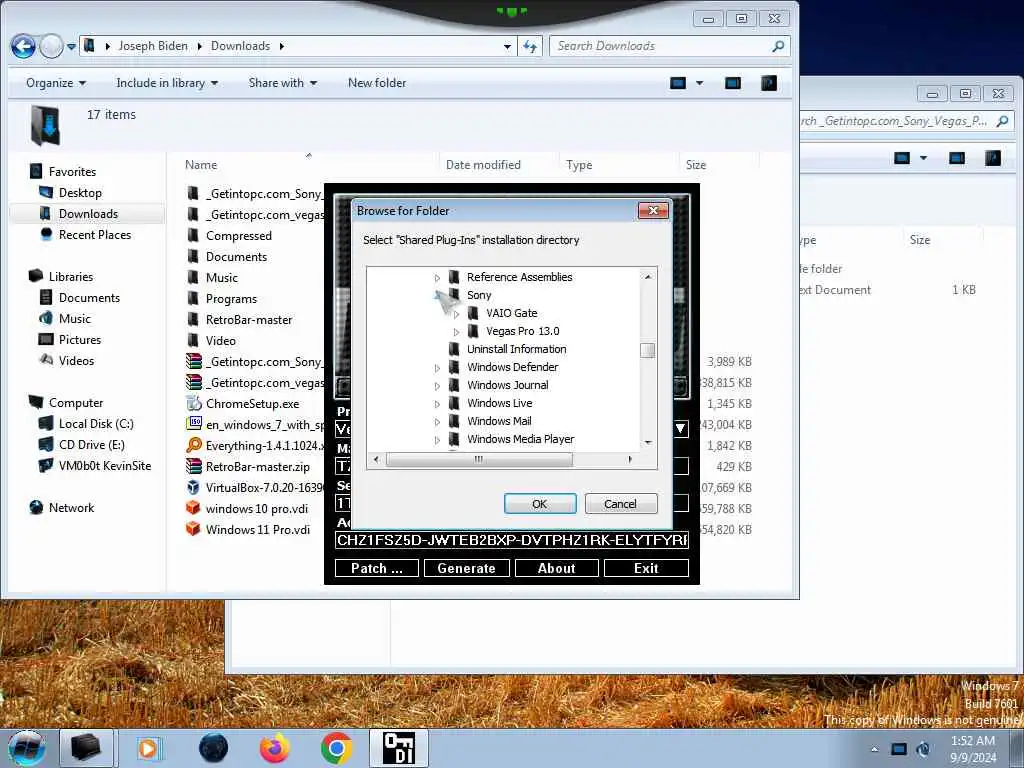Viewport: 1024px width, 768px height.
Task: Select the VirtualBox-7.0.20 installer icon
Action: pyautogui.click(x=194, y=487)
